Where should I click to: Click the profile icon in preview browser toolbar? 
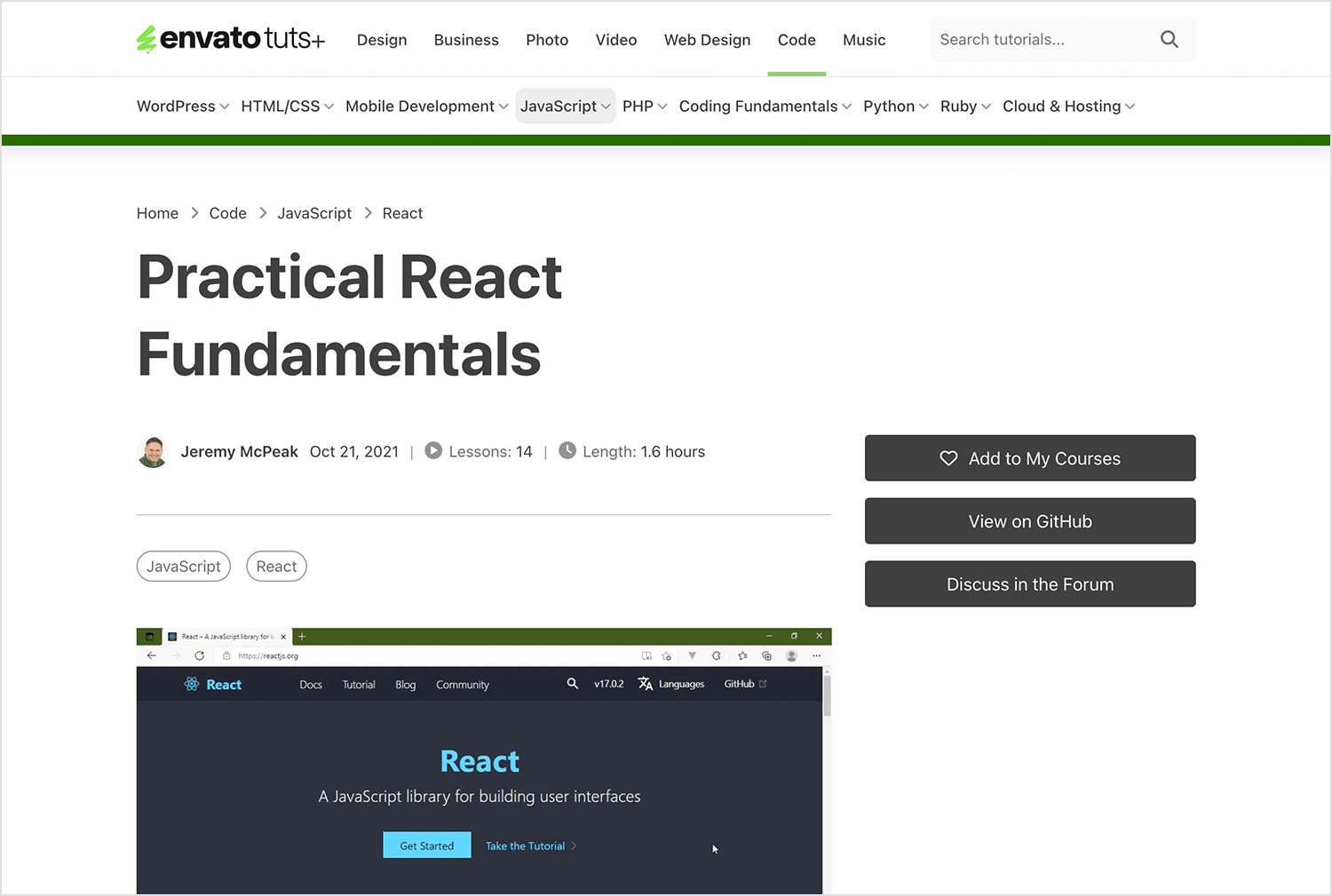pos(791,655)
